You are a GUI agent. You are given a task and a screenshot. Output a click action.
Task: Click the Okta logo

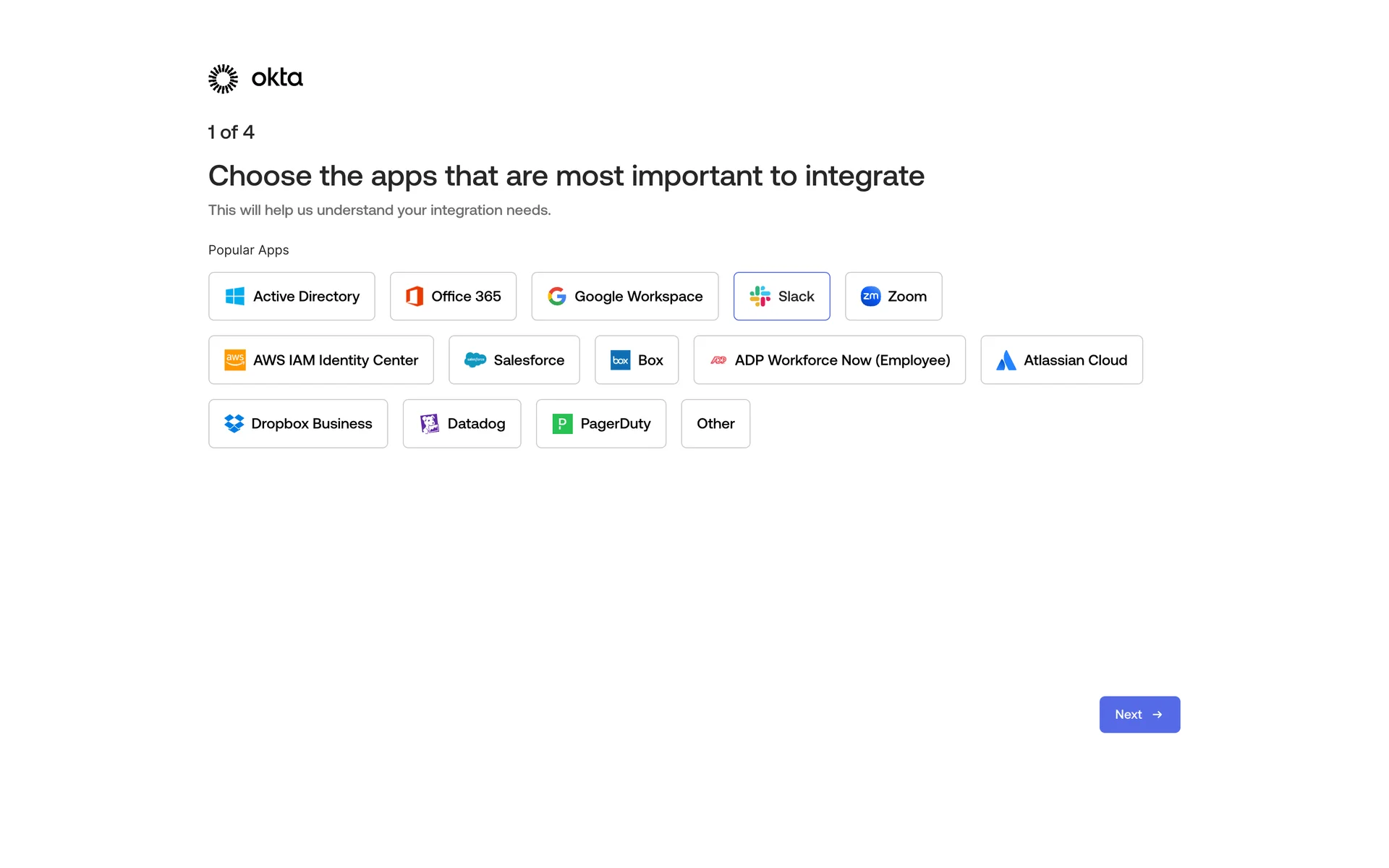pos(255,78)
